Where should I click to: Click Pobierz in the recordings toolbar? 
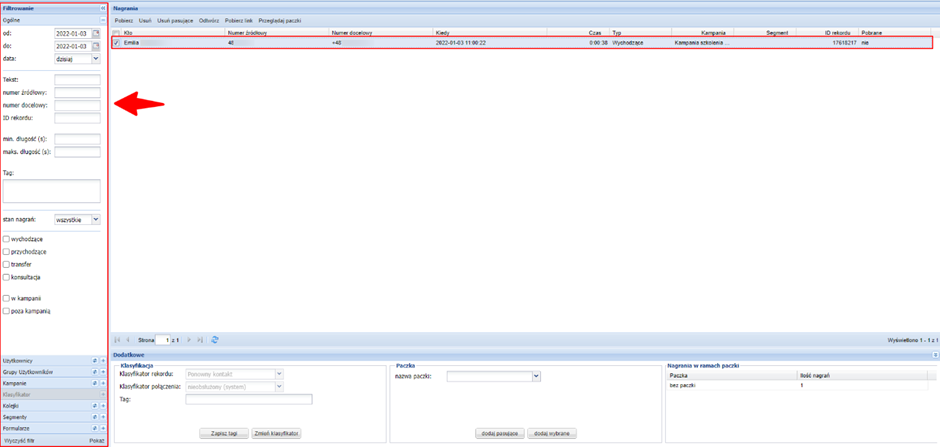coord(124,21)
